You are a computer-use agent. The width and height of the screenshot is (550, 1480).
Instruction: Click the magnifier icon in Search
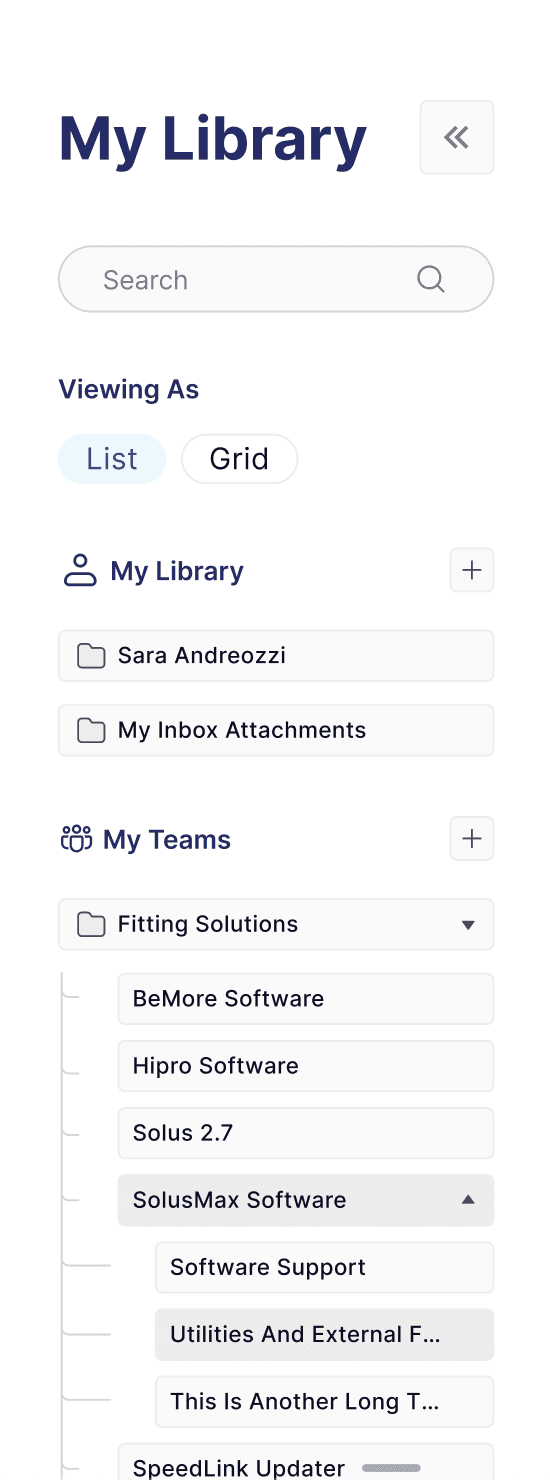(430, 279)
